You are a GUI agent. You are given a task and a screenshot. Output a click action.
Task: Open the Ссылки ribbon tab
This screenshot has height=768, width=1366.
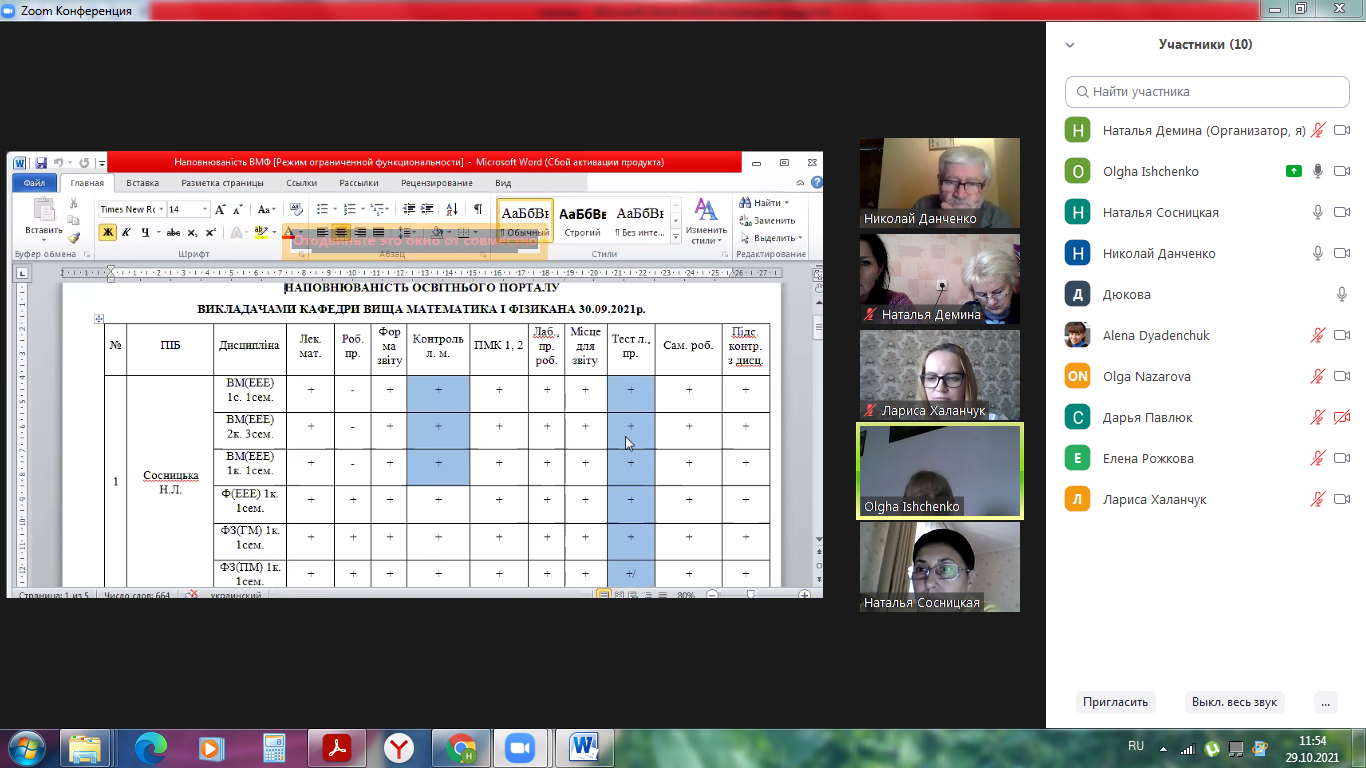(x=302, y=183)
